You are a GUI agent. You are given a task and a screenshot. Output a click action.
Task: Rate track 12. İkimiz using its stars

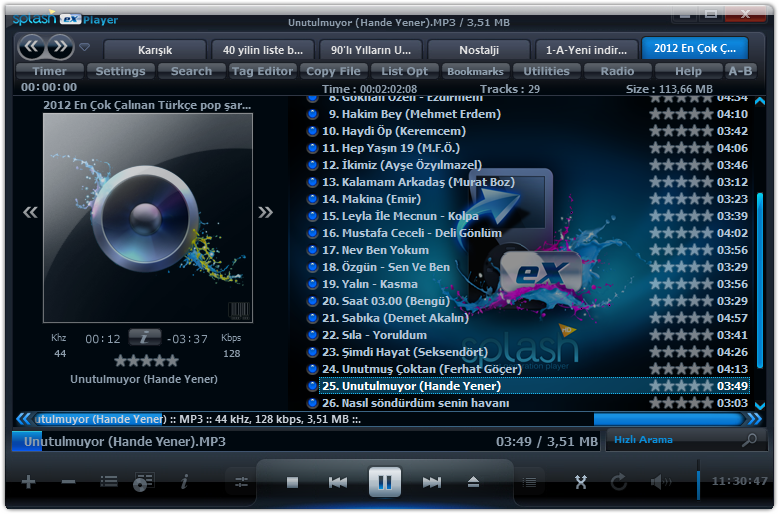[681, 165]
